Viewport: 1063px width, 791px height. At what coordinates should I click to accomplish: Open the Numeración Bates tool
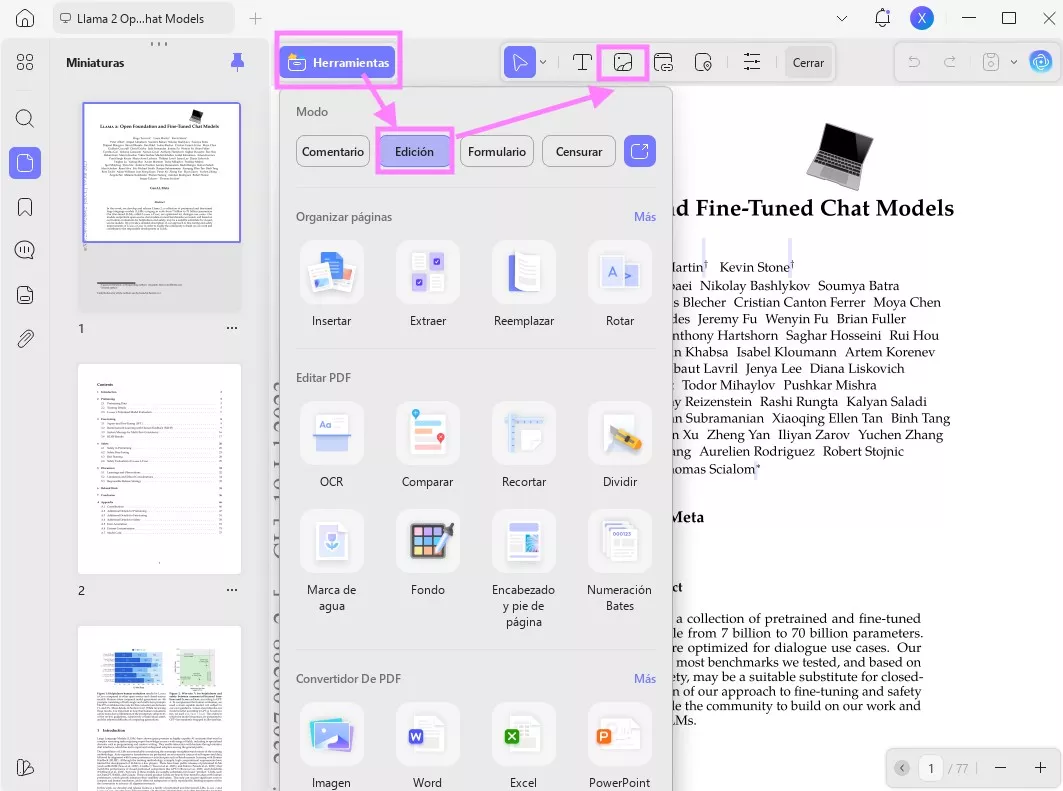click(x=620, y=561)
